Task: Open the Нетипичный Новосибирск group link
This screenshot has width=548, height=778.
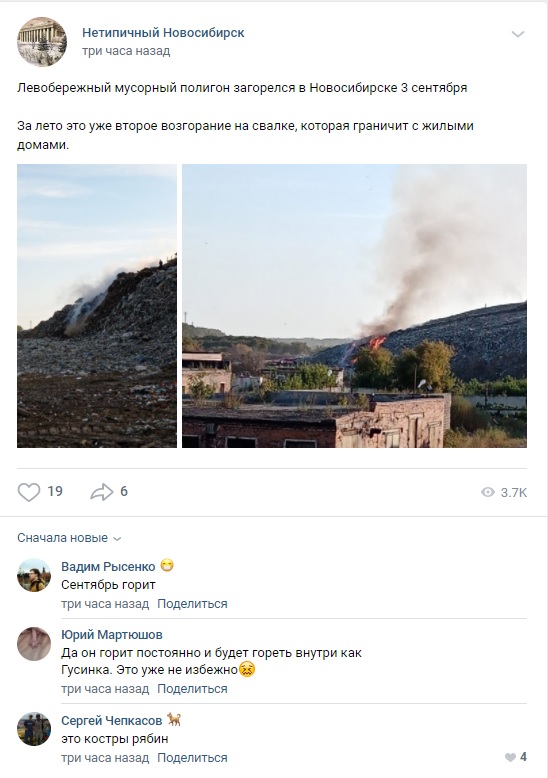Action: [x=163, y=33]
